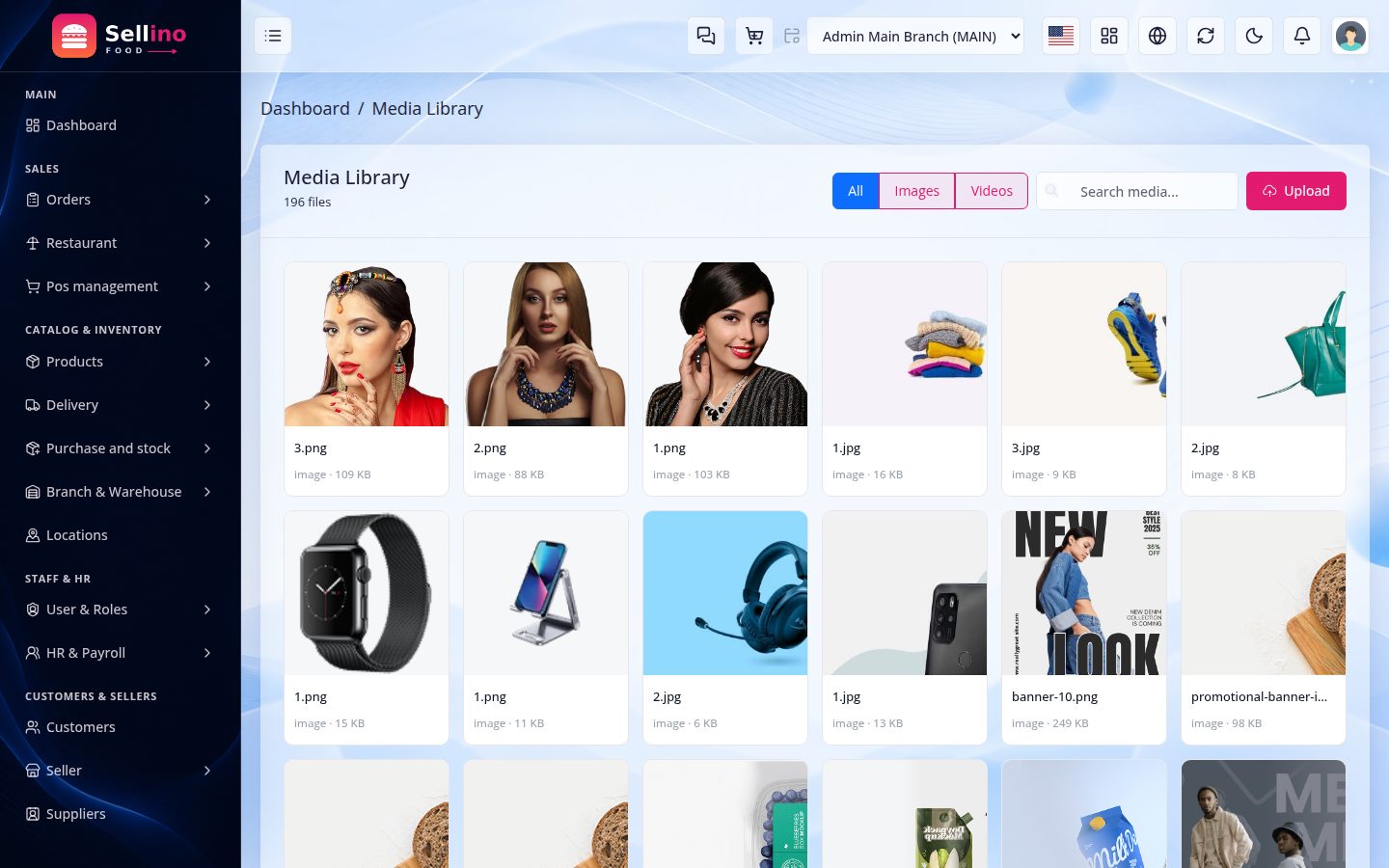Viewport: 1389px width, 868px height.
Task: Open the promotional-banner bread thumbnail
Action: pyautogui.click(x=1264, y=593)
